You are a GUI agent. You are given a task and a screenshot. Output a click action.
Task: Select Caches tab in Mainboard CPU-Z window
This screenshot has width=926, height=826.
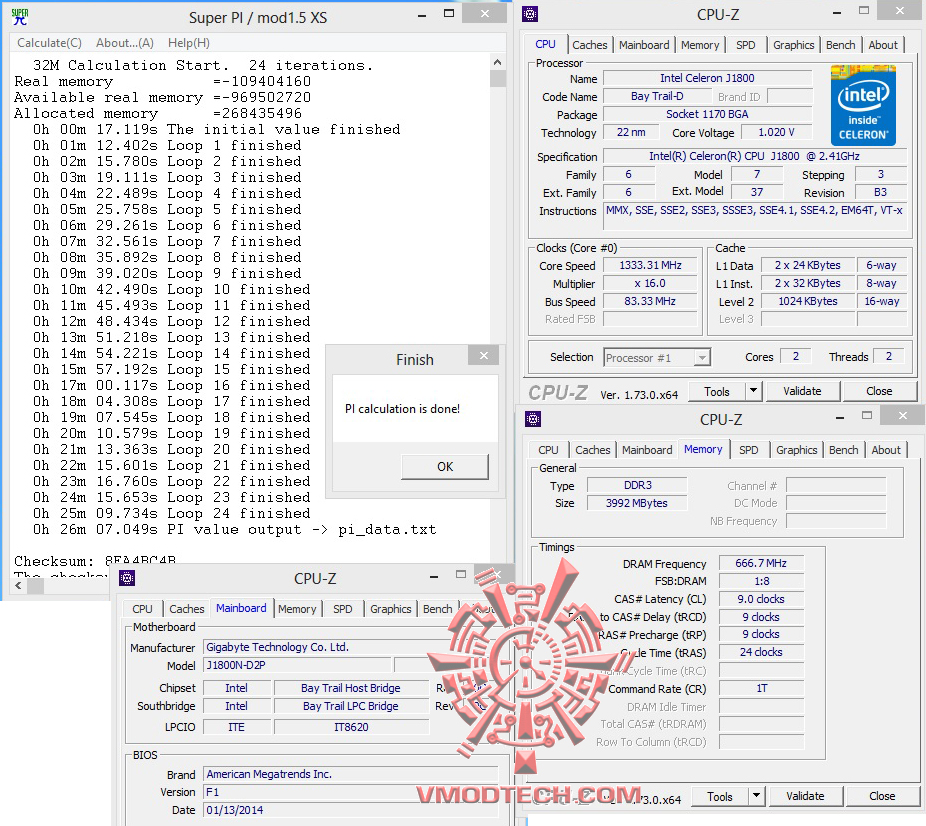click(x=186, y=609)
